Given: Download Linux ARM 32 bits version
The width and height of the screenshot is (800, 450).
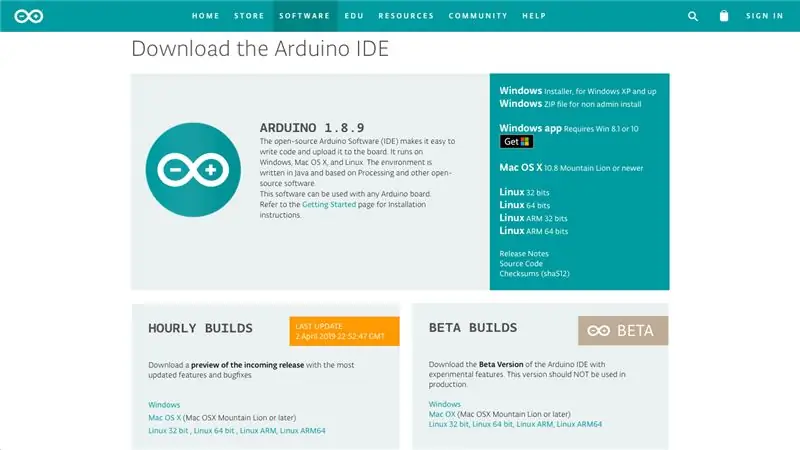Looking at the screenshot, I should tap(533, 218).
